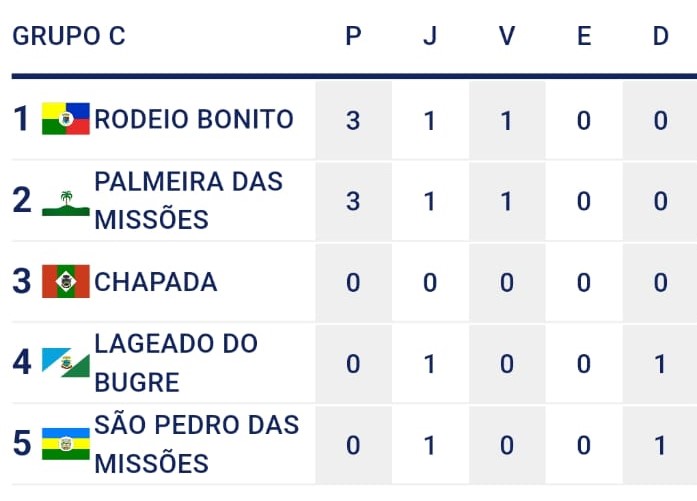Open the São Pedro das Missões team
The width and height of the screenshot is (697, 501).
196,444
